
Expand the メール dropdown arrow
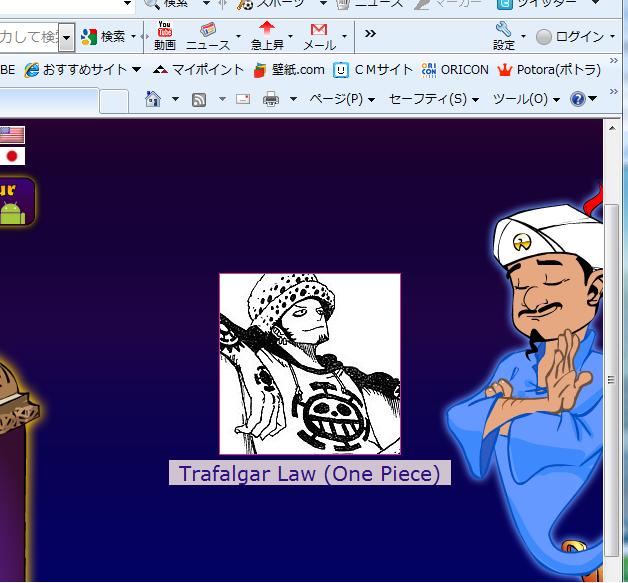[x=344, y=36]
